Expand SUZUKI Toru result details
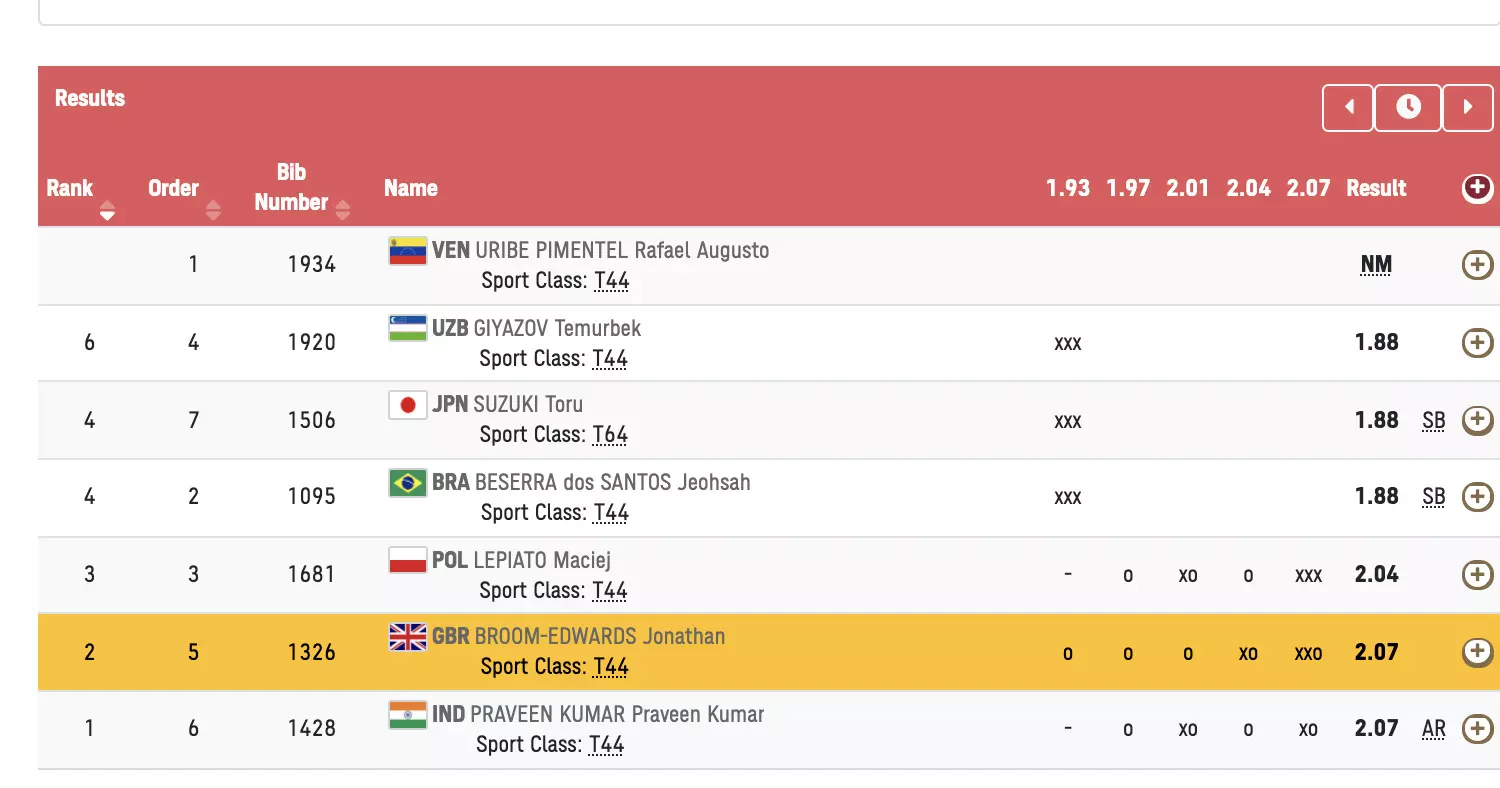The width and height of the screenshot is (1500, 788). 1477,420
